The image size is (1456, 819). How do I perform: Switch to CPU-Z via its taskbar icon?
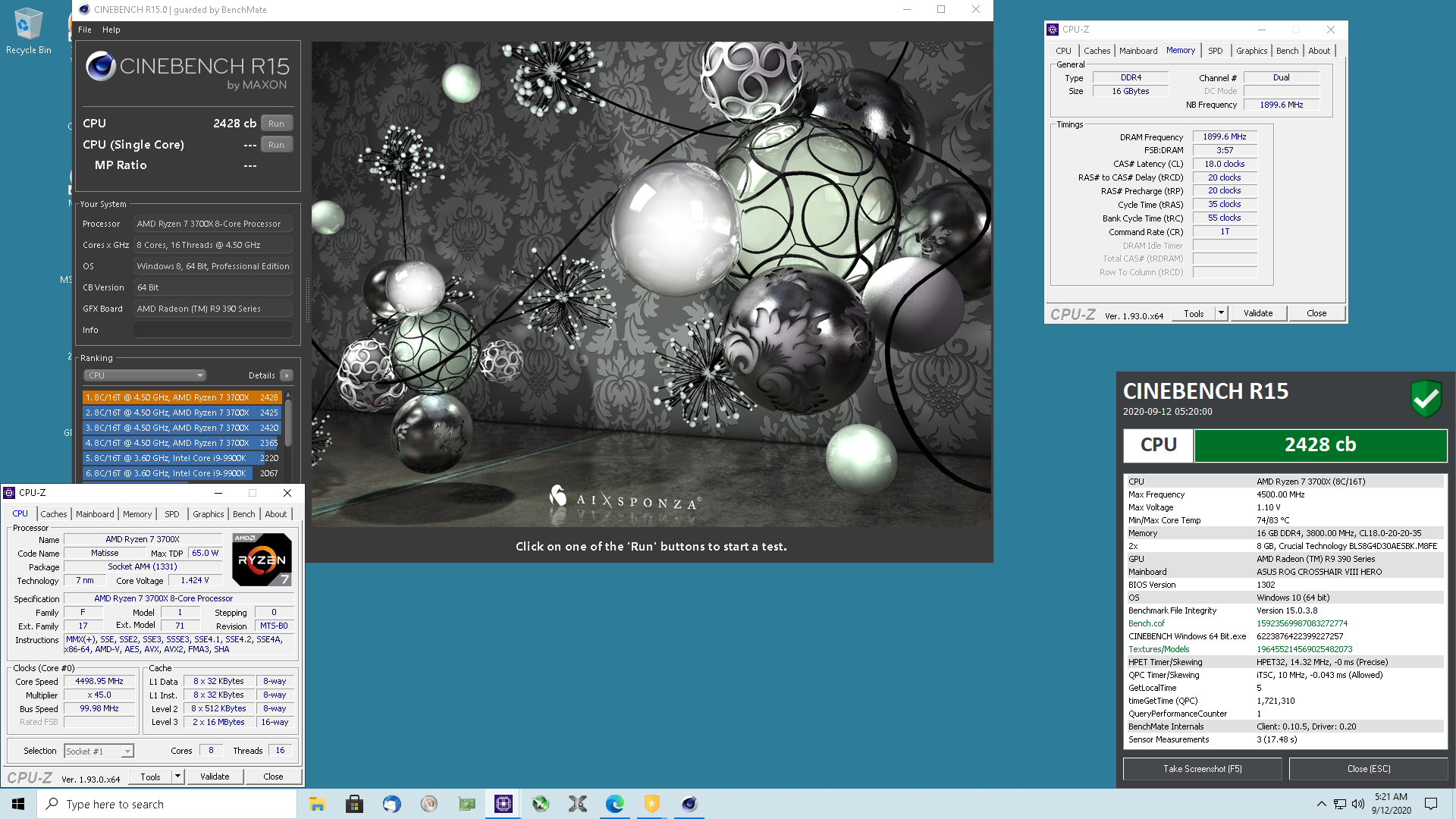pyautogui.click(x=504, y=804)
